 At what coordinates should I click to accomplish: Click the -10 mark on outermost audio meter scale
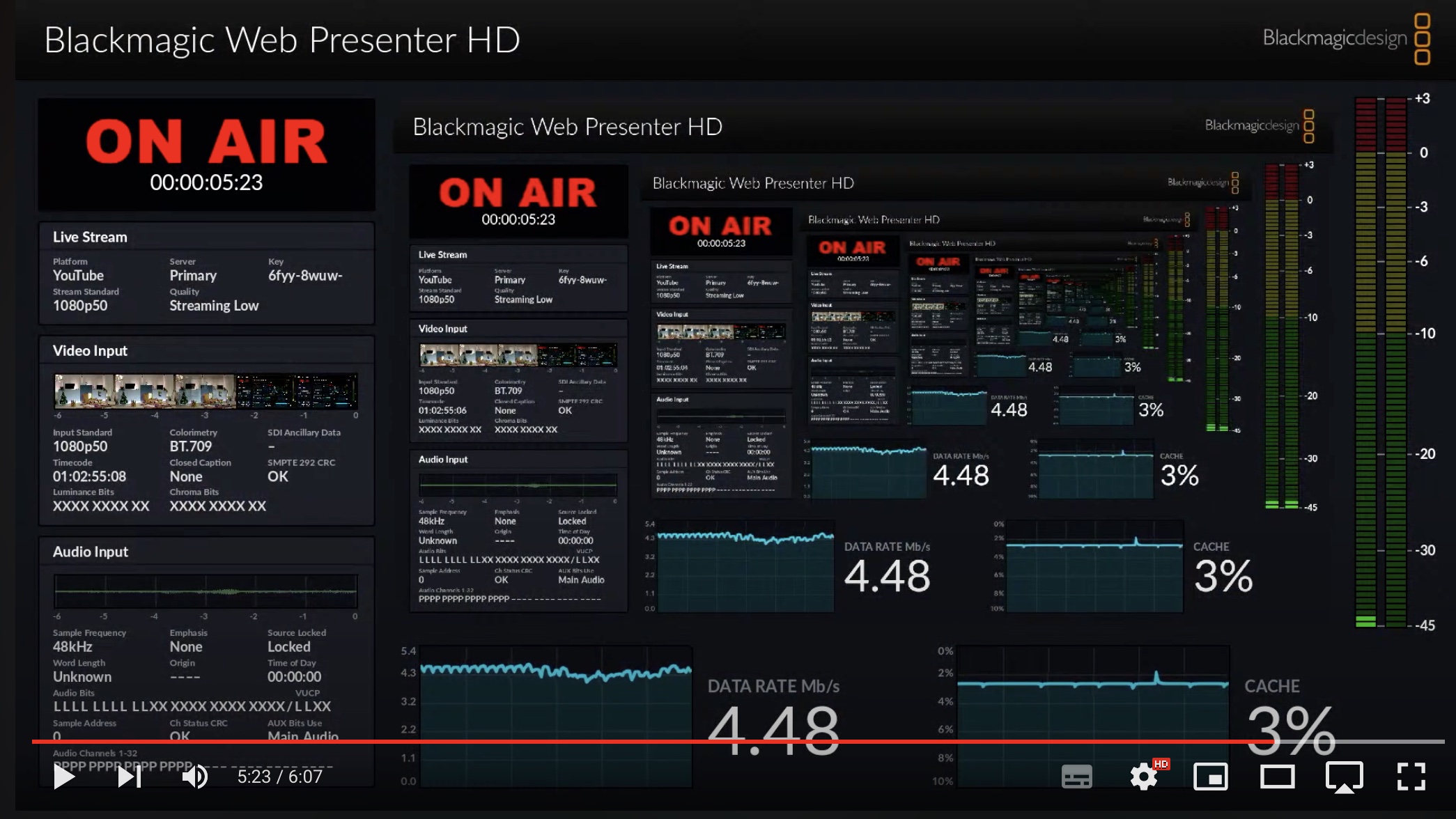pyautogui.click(x=1425, y=334)
